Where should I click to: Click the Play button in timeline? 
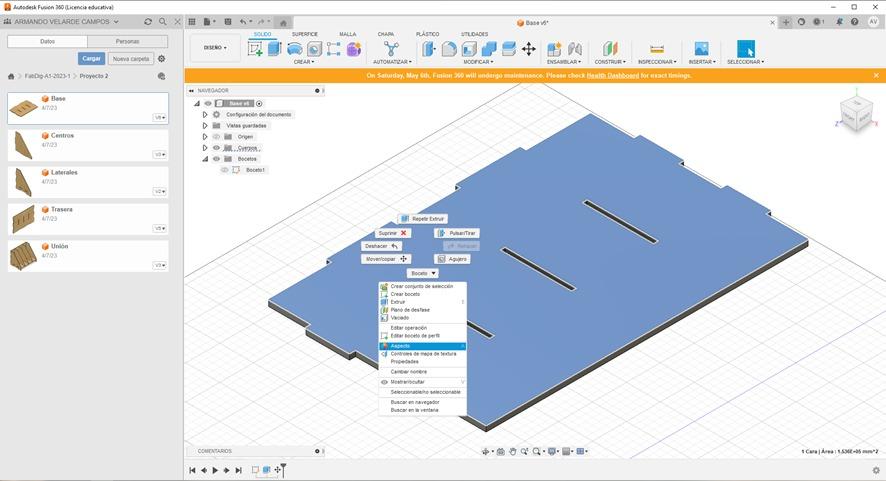[215, 470]
